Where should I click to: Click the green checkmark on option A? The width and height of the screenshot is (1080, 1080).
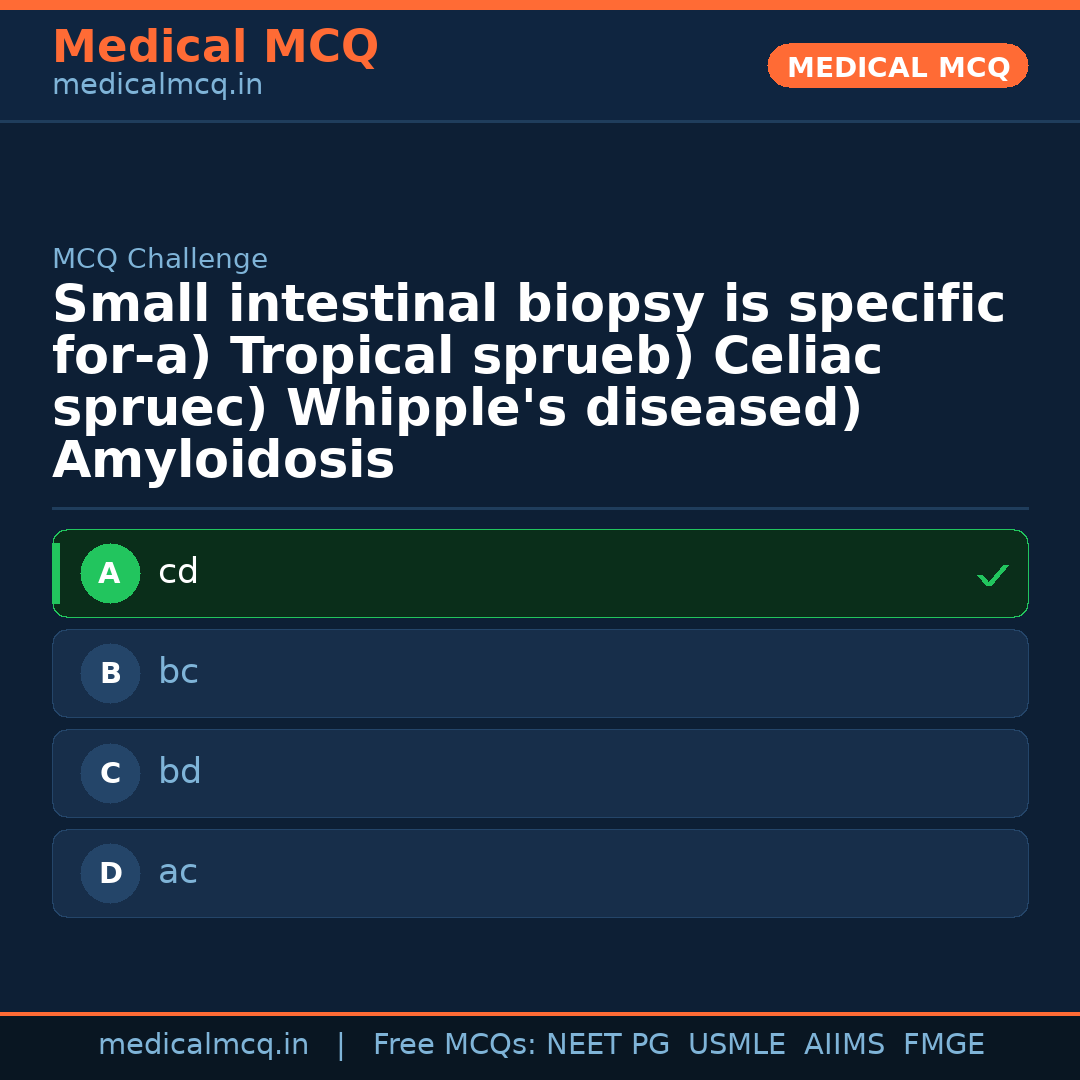[x=992, y=575]
